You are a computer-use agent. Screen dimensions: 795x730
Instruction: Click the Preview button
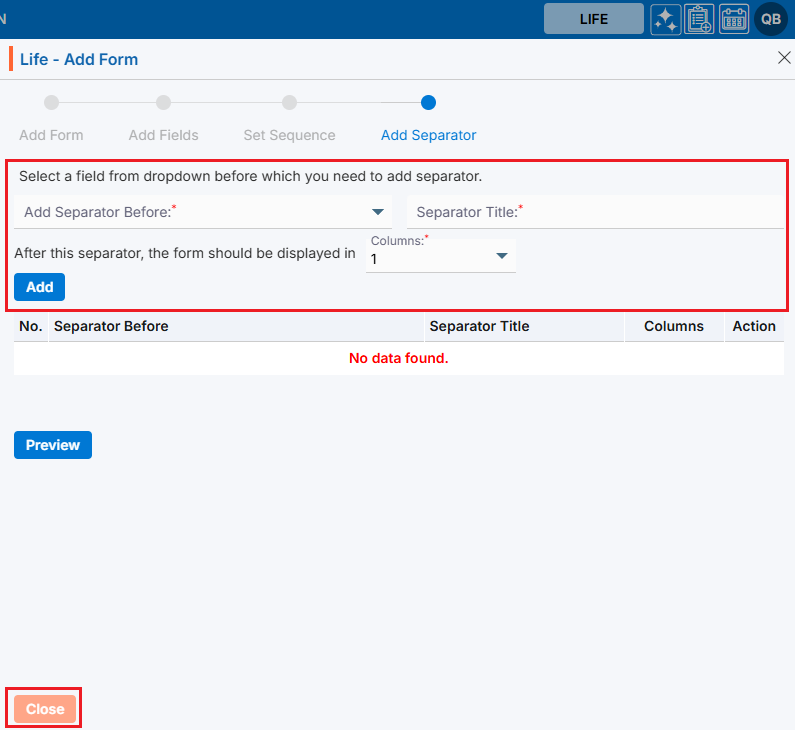pyautogui.click(x=53, y=445)
